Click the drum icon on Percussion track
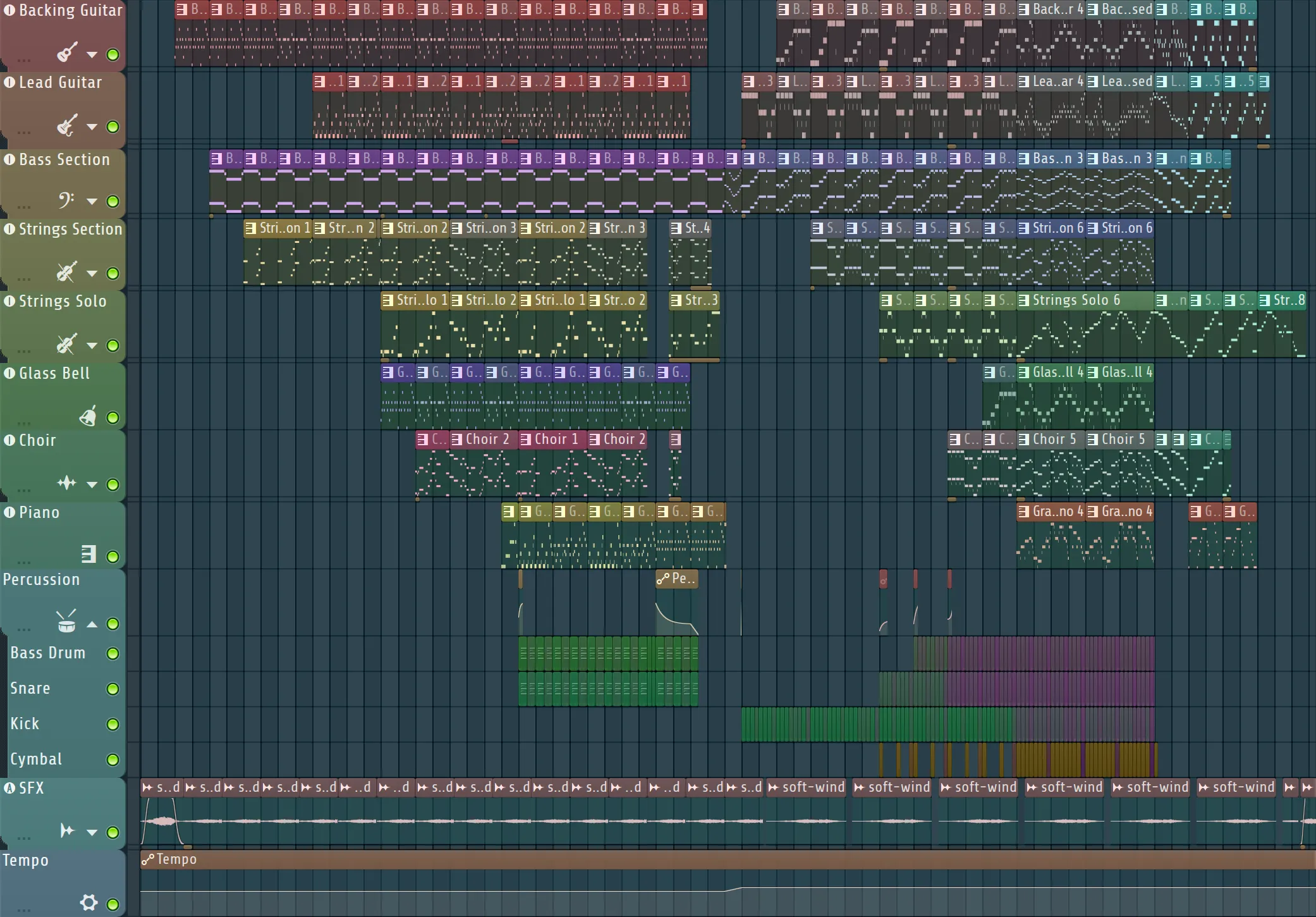This screenshot has width=1316, height=917. click(x=66, y=622)
